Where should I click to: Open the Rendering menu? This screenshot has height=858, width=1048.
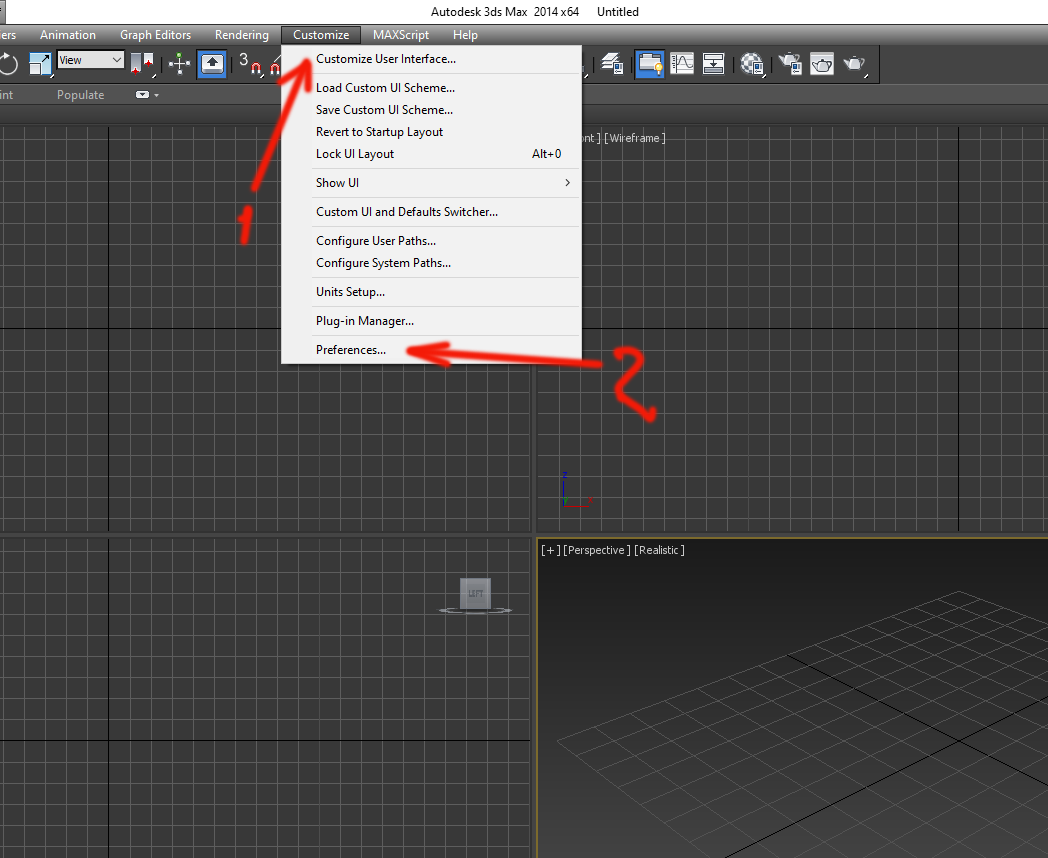pos(241,35)
